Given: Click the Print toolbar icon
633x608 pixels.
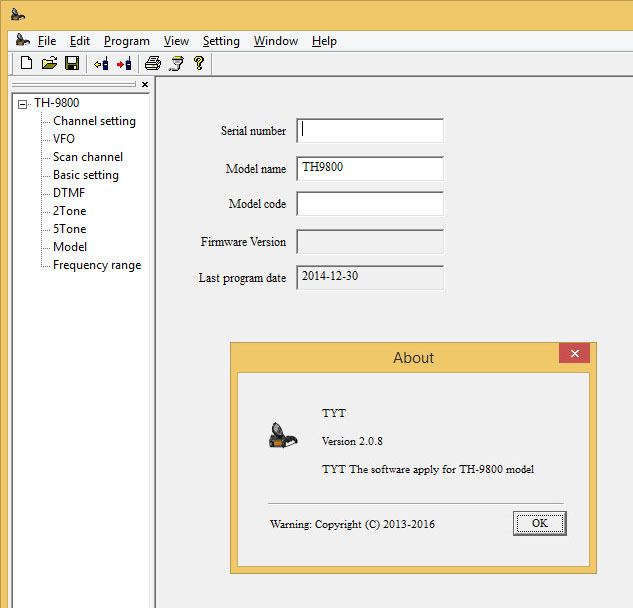Looking at the screenshot, I should pyautogui.click(x=153, y=63).
